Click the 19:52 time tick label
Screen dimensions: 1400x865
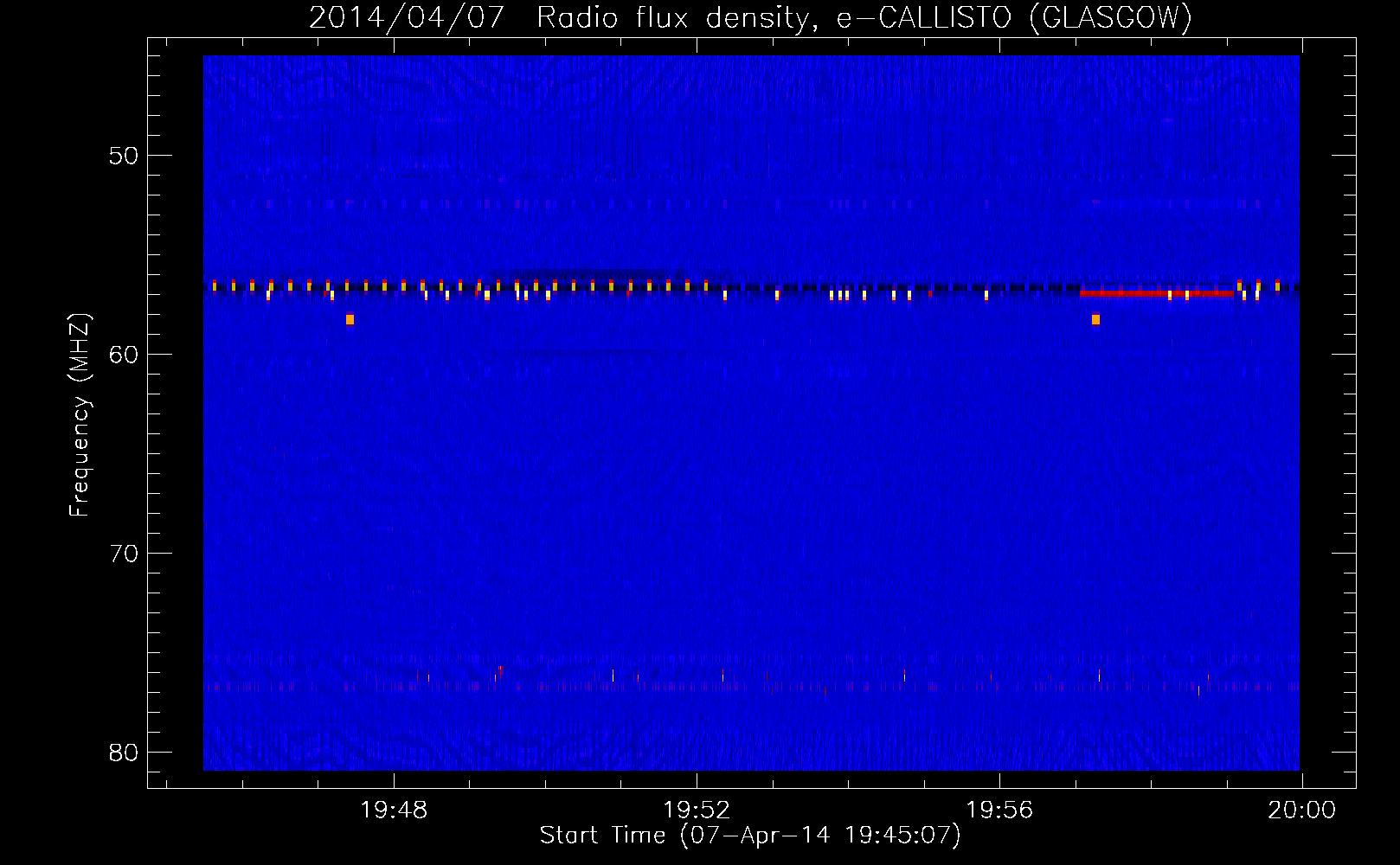(x=697, y=811)
